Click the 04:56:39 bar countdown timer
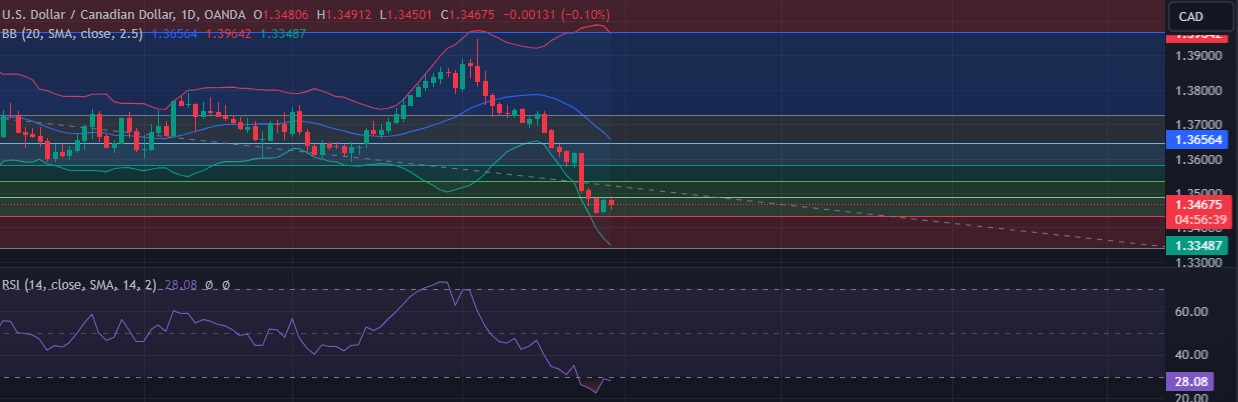The width and height of the screenshot is (1238, 402). pos(1200,219)
